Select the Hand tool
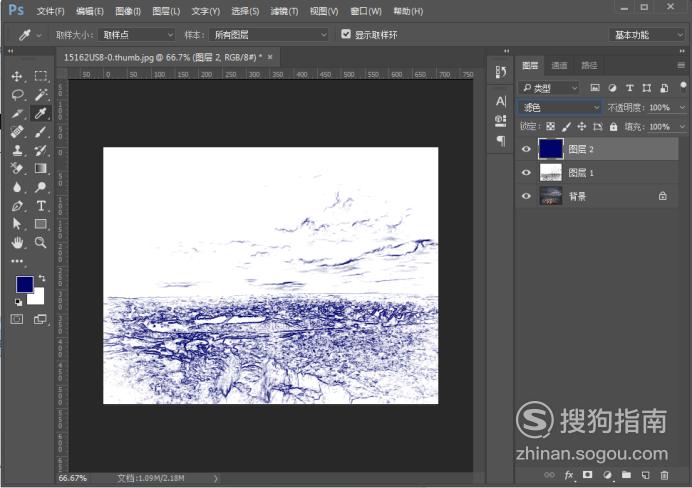692x488 pixels. 17,242
